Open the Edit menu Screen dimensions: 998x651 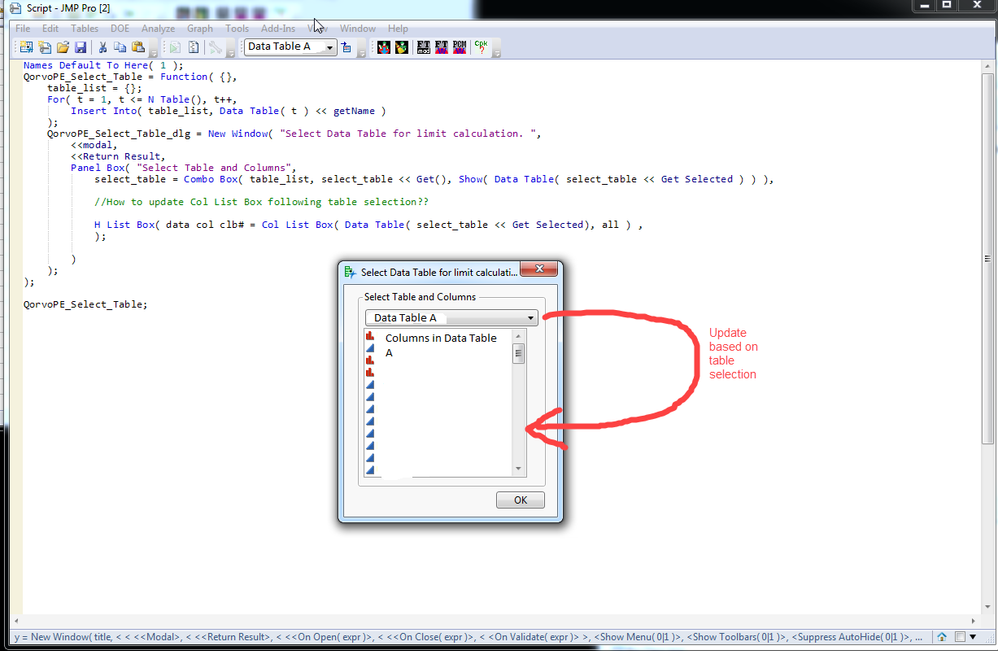(50, 29)
